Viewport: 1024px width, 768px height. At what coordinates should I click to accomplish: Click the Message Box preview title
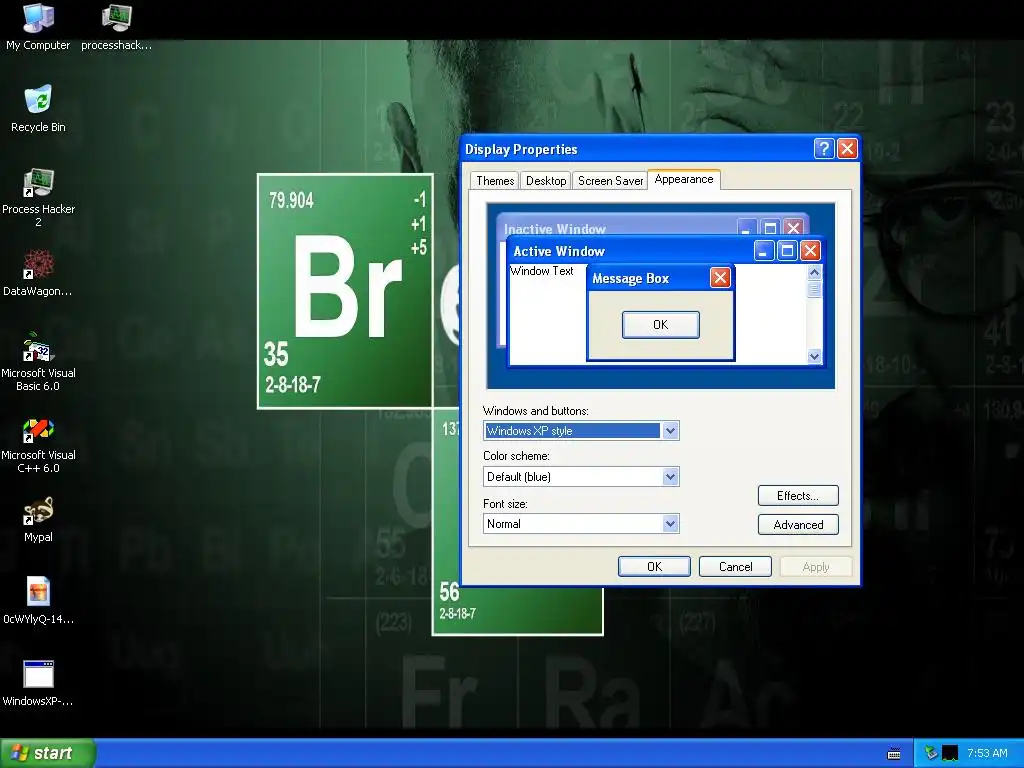point(630,278)
